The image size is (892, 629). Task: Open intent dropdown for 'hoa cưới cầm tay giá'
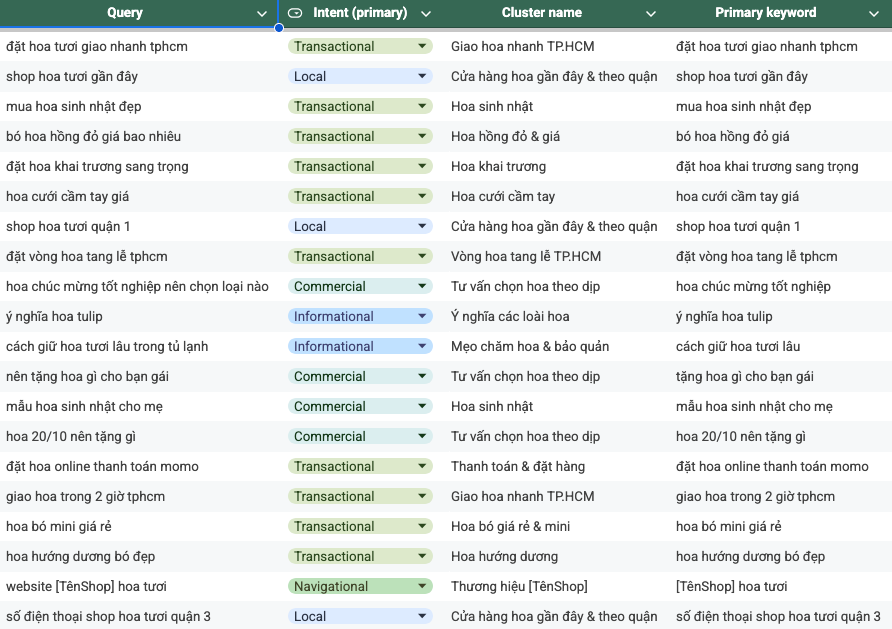click(422, 196)
